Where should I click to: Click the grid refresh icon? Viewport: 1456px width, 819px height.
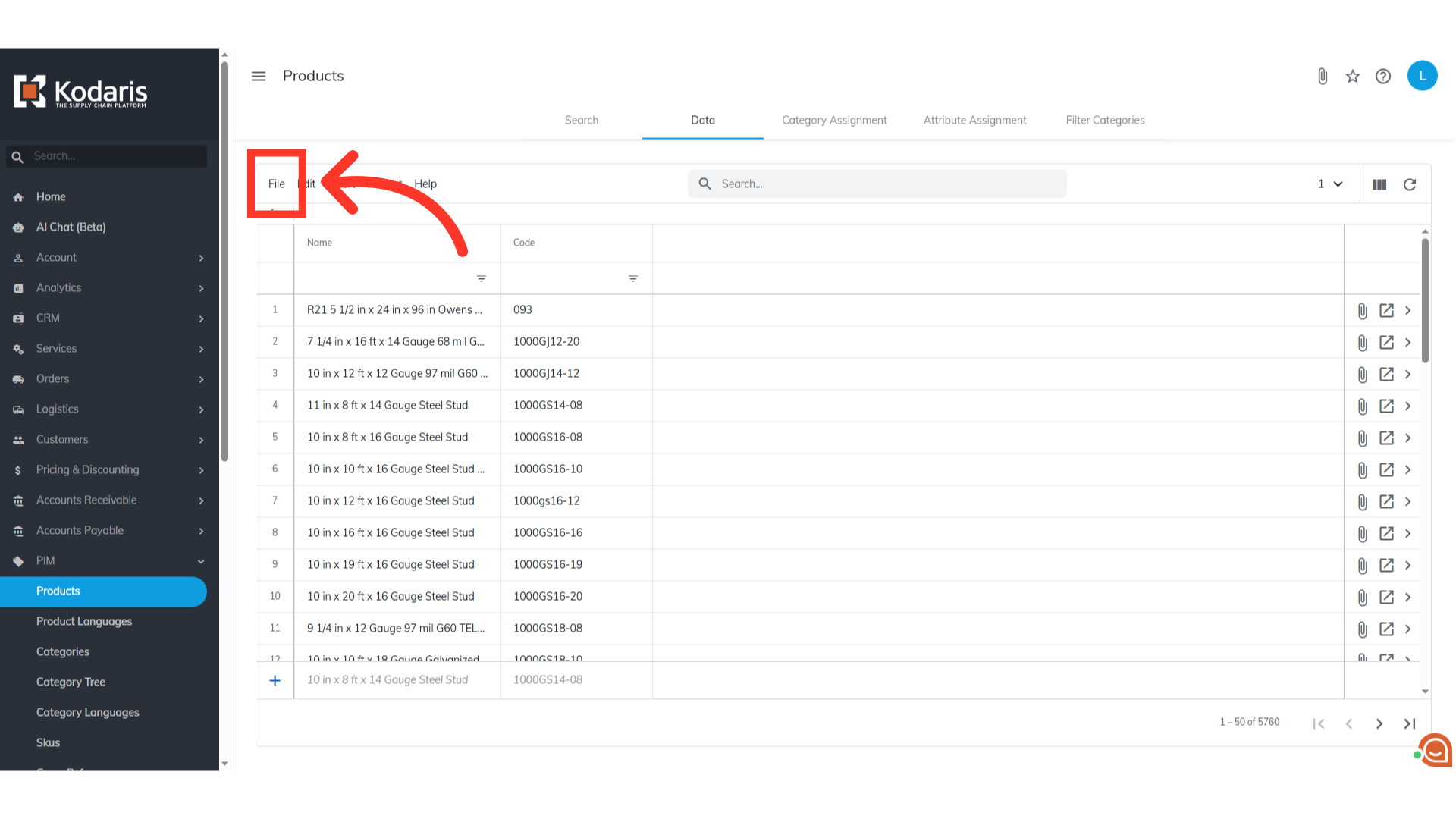(1410, 184)
